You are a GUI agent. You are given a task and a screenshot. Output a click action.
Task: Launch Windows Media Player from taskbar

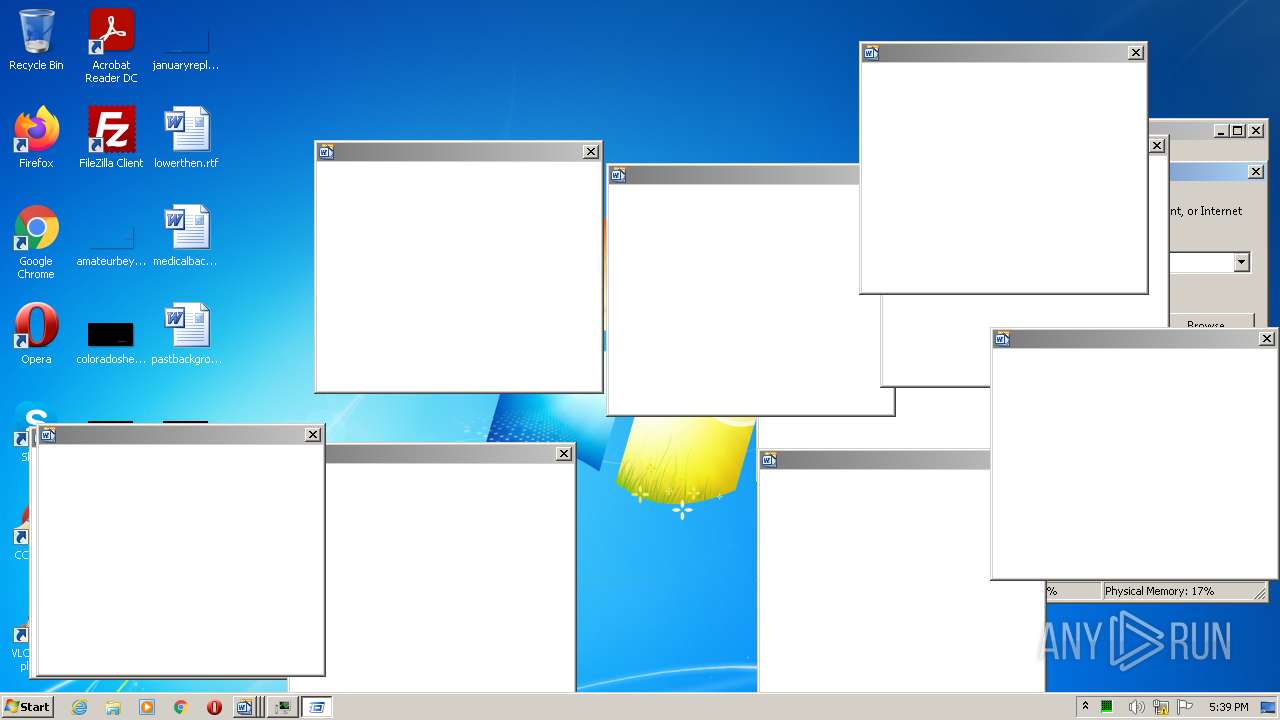pos(147,707)
